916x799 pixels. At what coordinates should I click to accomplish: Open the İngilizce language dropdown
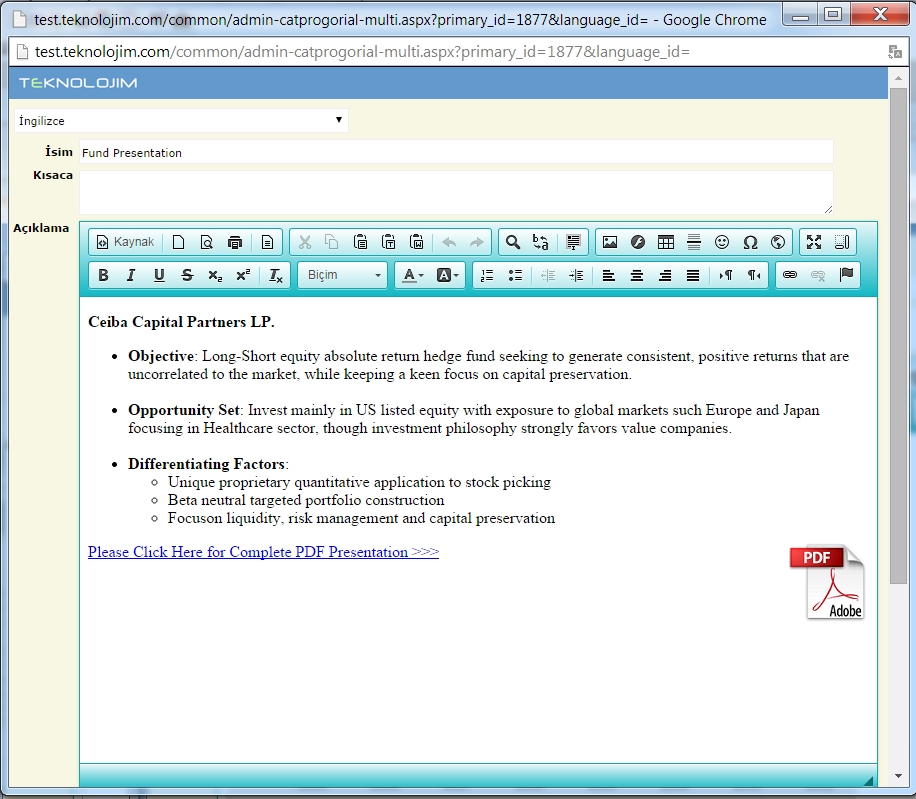[181, 120]
